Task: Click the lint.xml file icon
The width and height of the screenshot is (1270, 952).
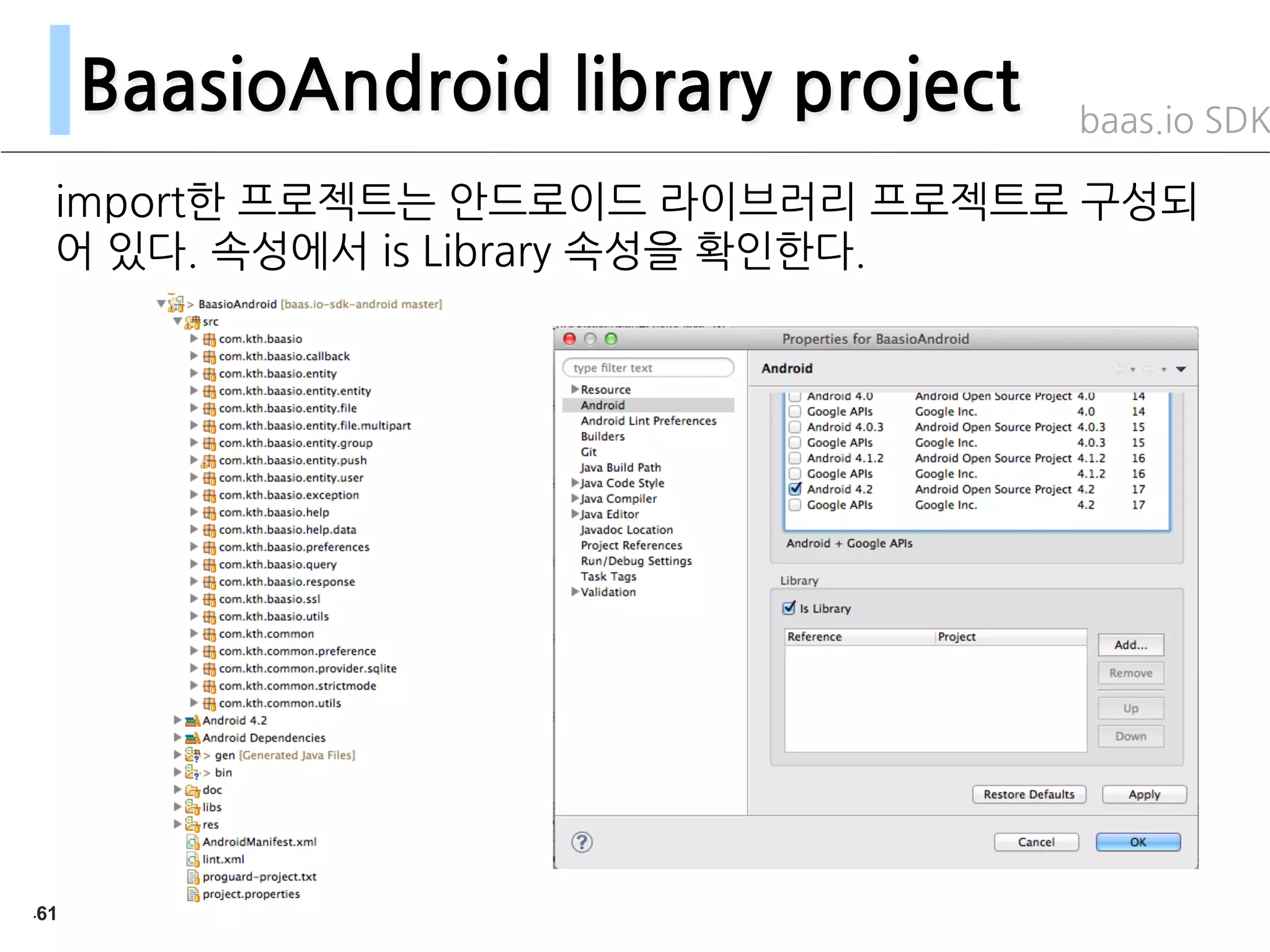Action: pos(193,859)
